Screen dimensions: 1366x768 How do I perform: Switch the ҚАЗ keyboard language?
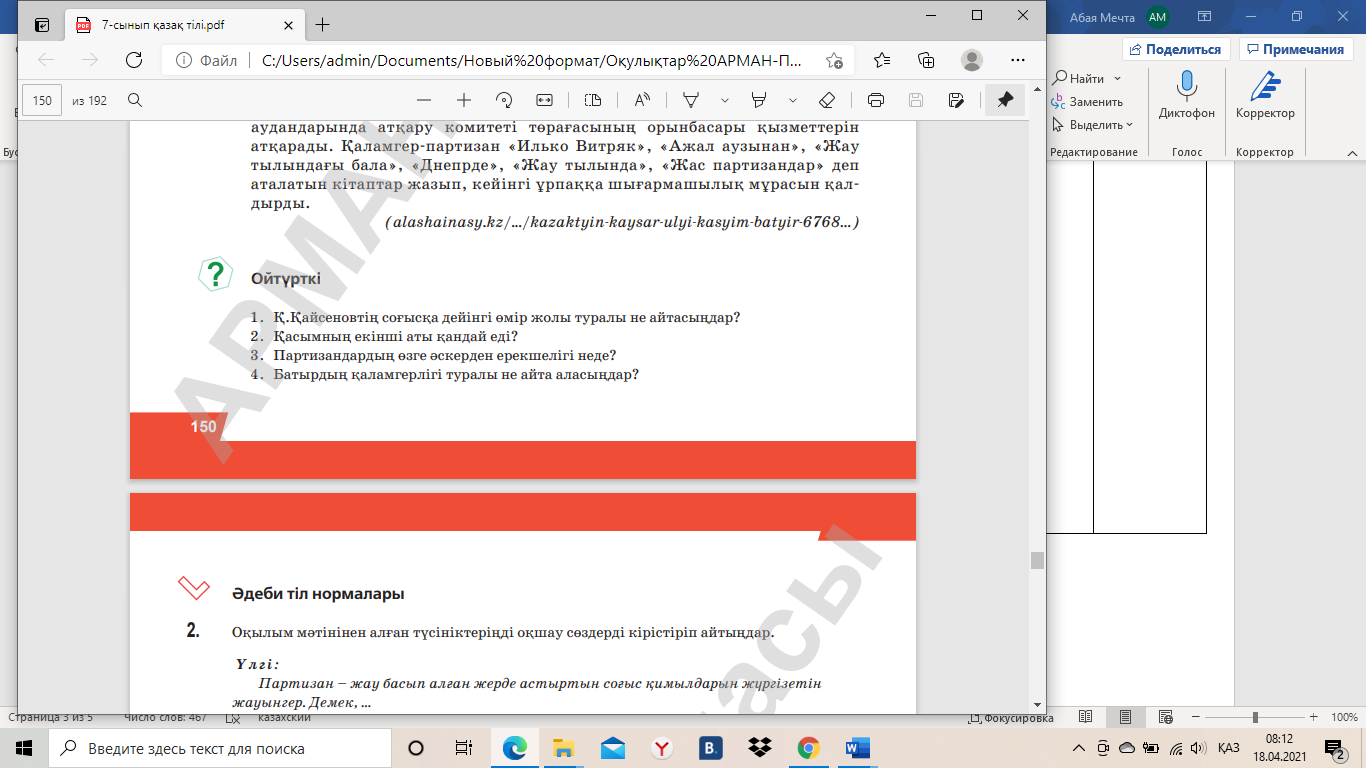(1229, 748)
